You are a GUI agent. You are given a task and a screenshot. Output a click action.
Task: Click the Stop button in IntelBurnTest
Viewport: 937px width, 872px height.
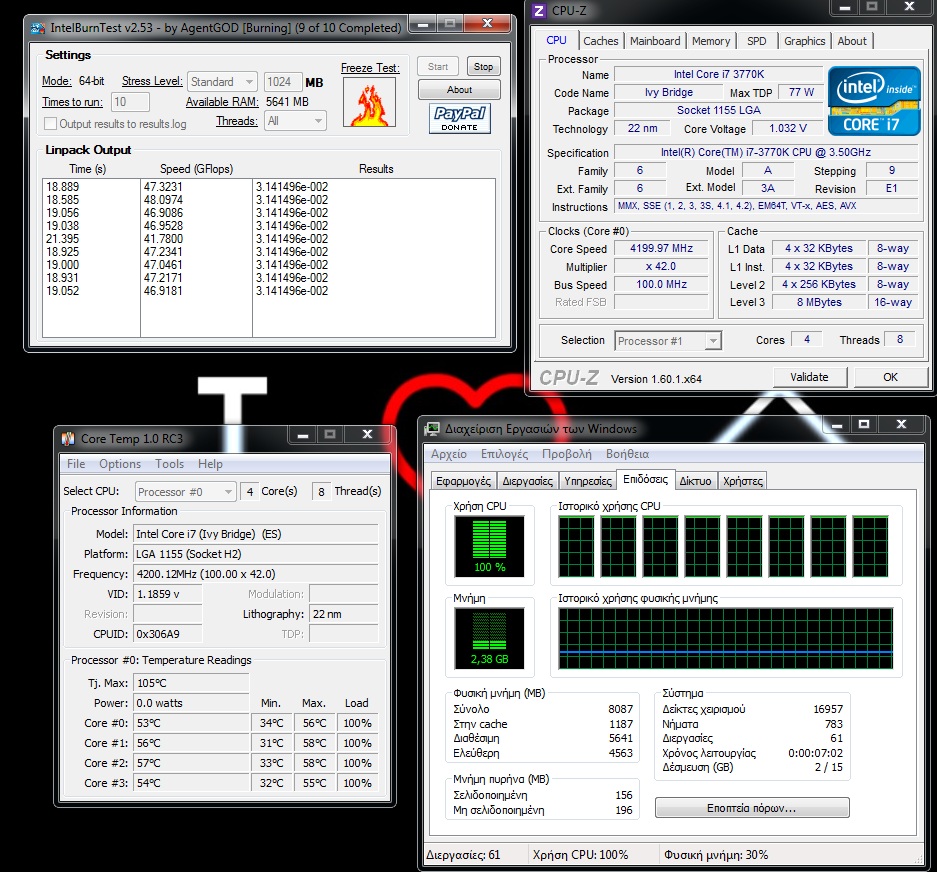click(x=483, y=66)
